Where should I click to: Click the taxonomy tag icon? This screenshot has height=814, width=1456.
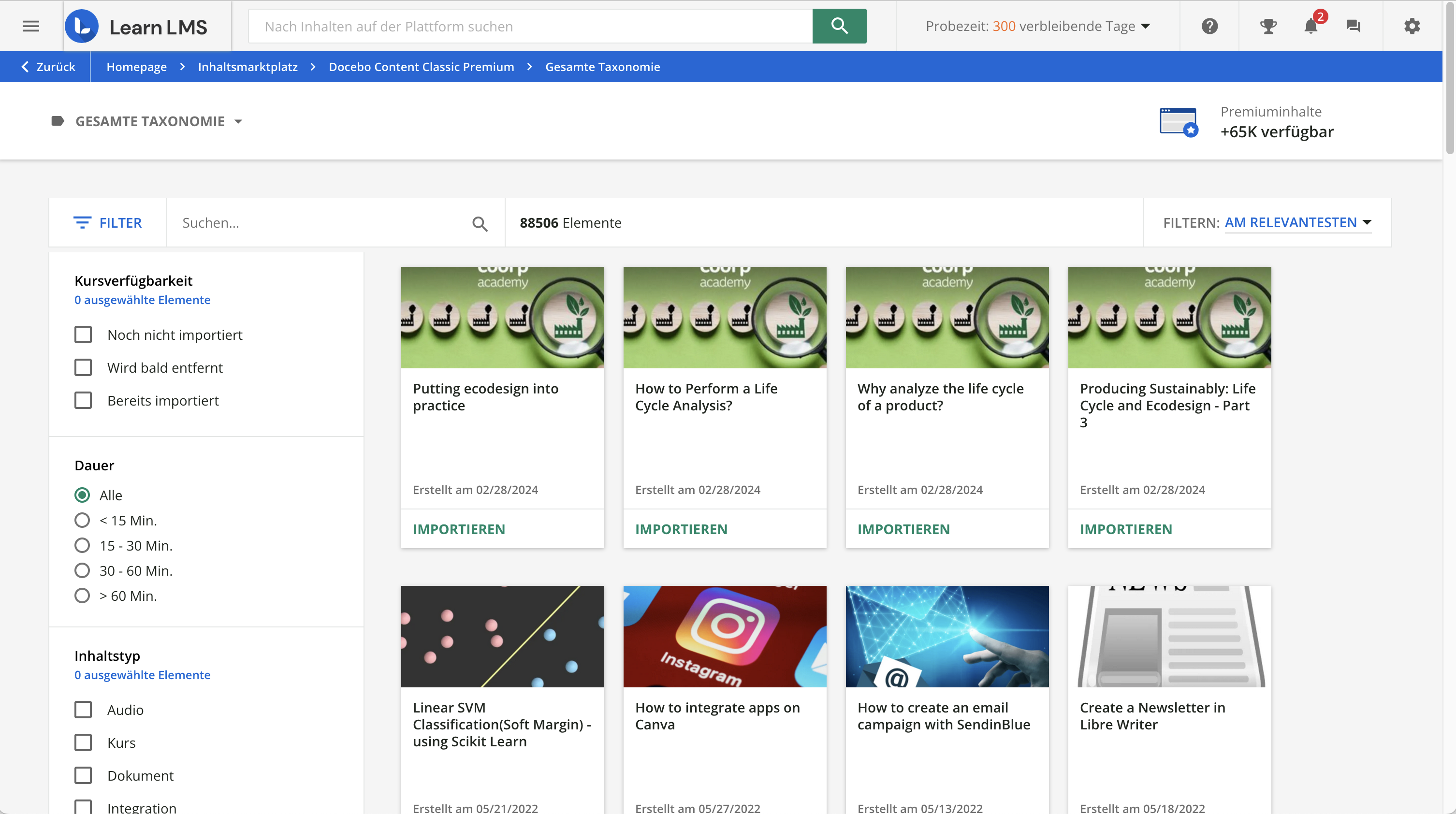click(58, 121)
